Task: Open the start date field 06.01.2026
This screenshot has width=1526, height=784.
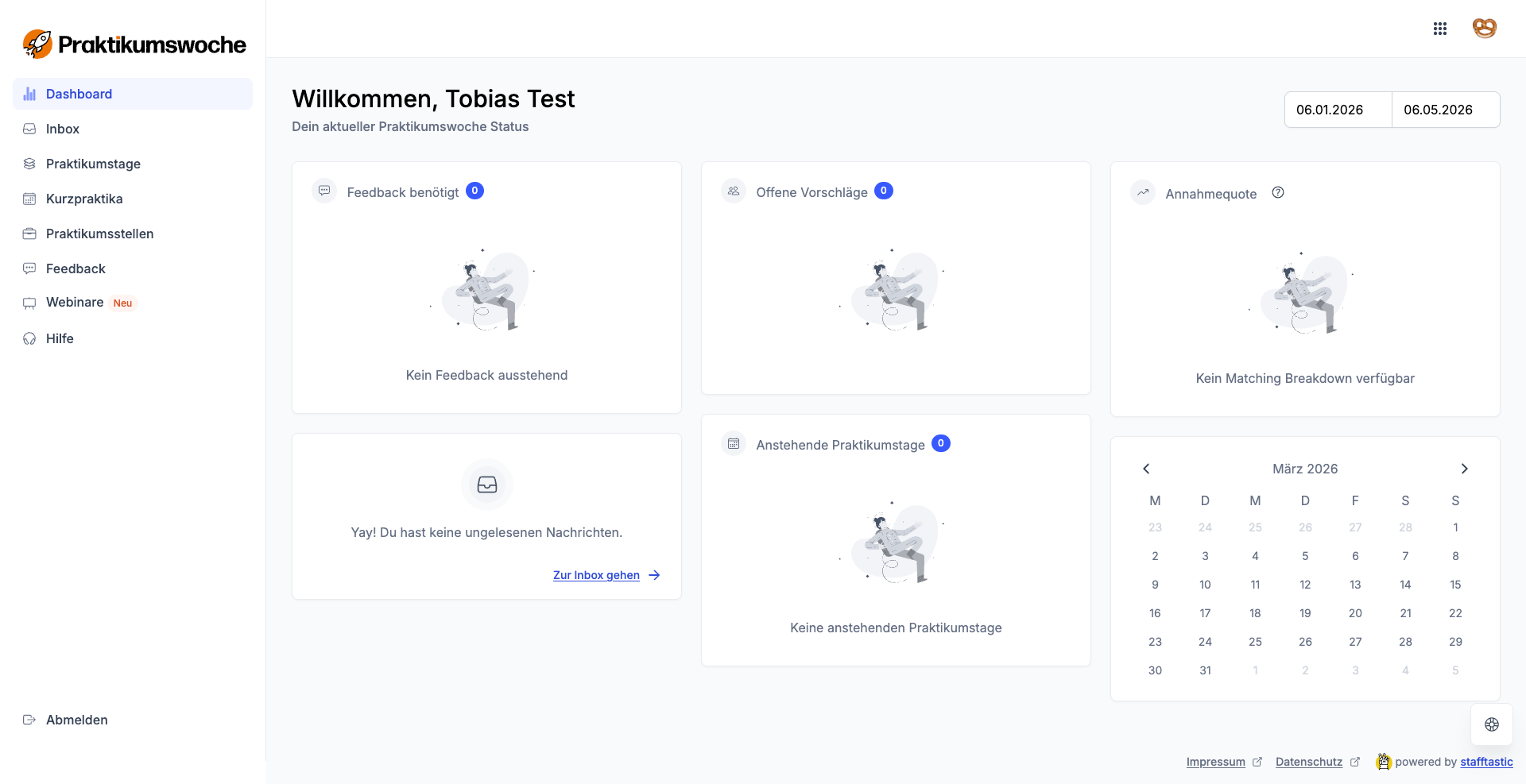Action: click(1338, 110)
